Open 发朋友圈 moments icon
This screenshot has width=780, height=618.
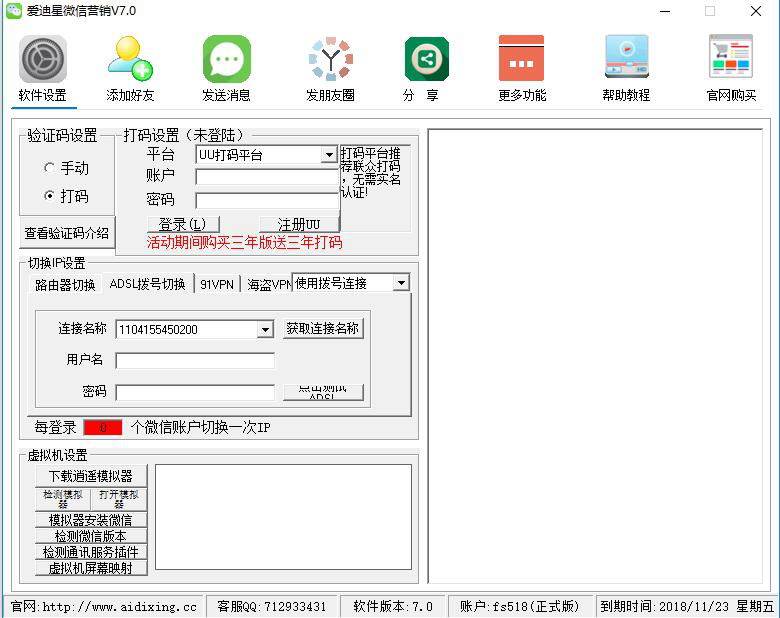tap(330, 59)
